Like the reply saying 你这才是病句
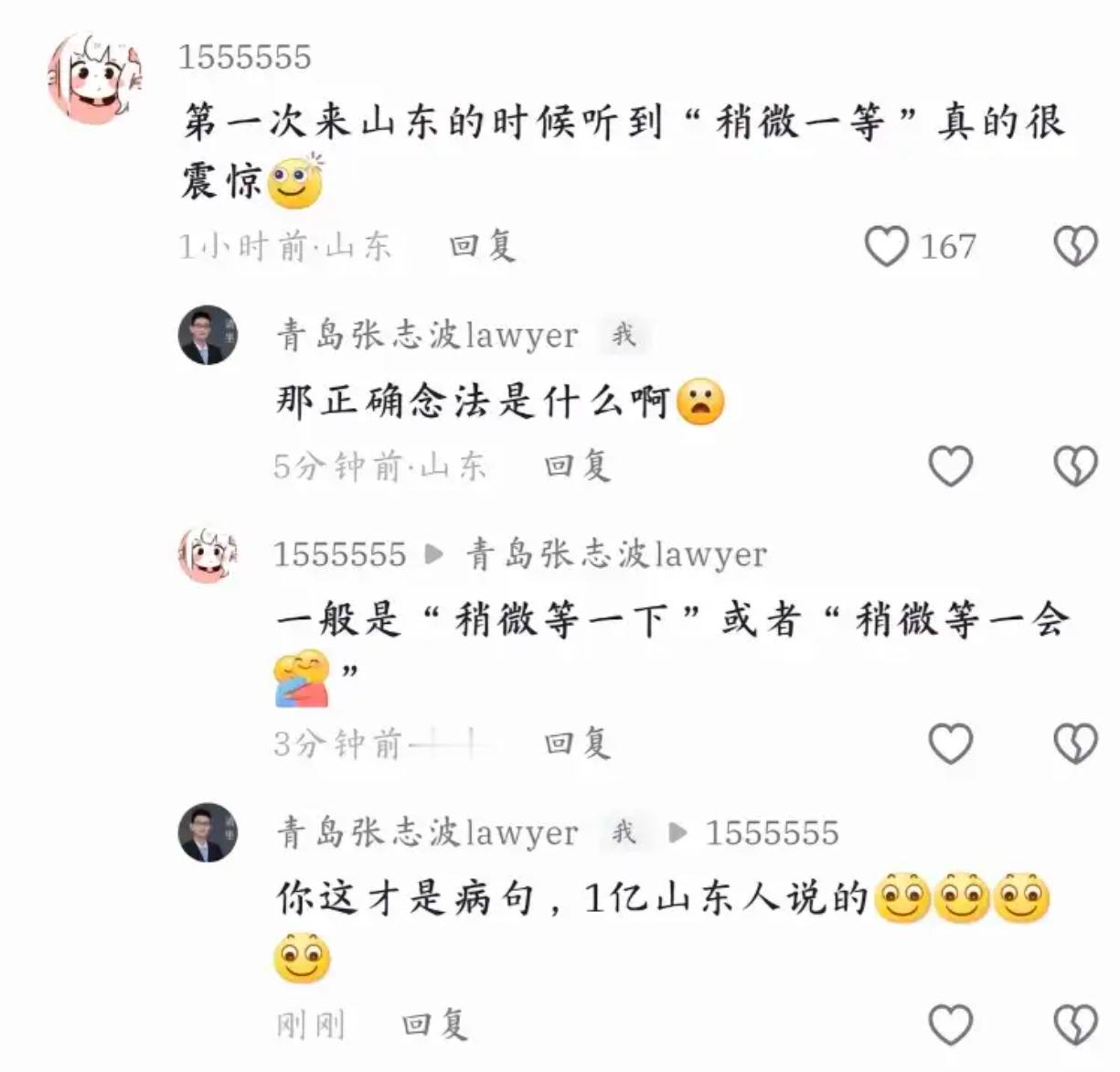 click(951, 1024)
